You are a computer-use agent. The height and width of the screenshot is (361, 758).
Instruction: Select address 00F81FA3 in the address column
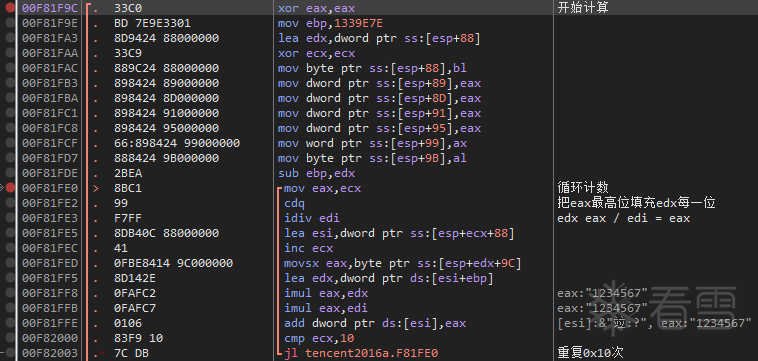[x=50, y=38]
